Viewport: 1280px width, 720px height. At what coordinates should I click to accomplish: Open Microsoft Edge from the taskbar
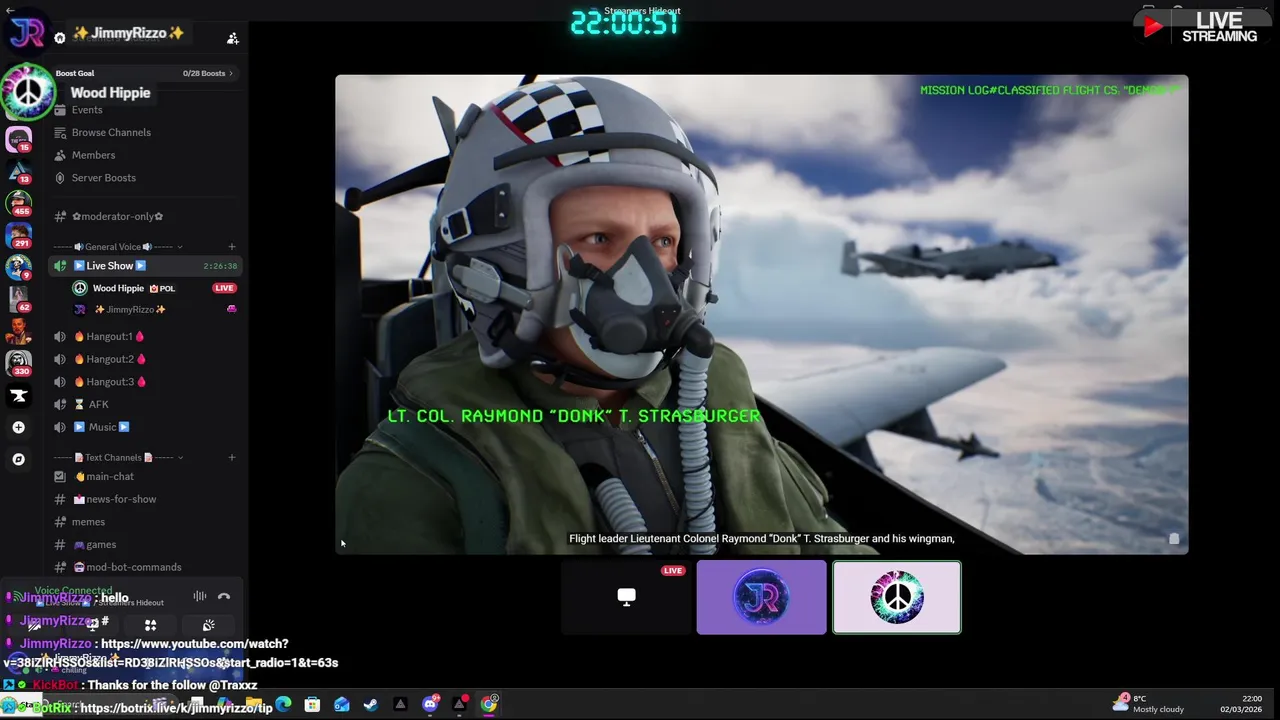284,704
